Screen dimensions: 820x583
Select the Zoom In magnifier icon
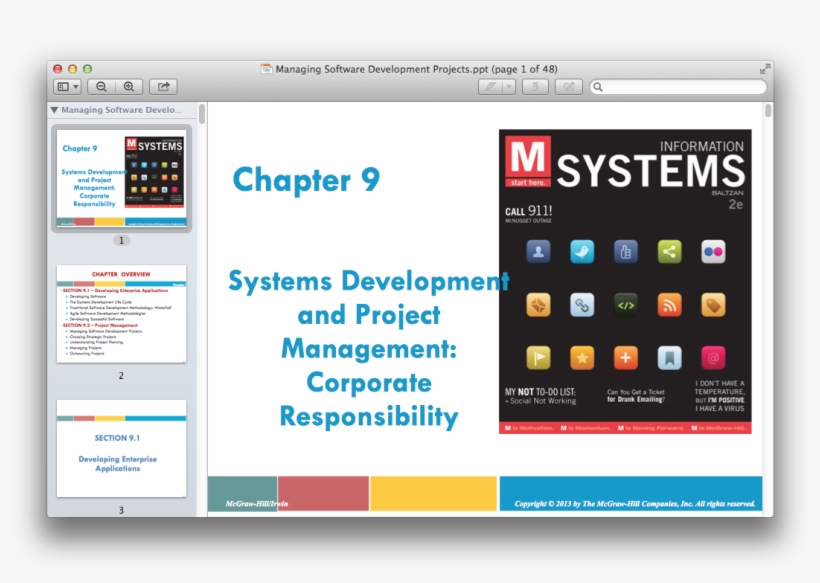coord(129,86)
